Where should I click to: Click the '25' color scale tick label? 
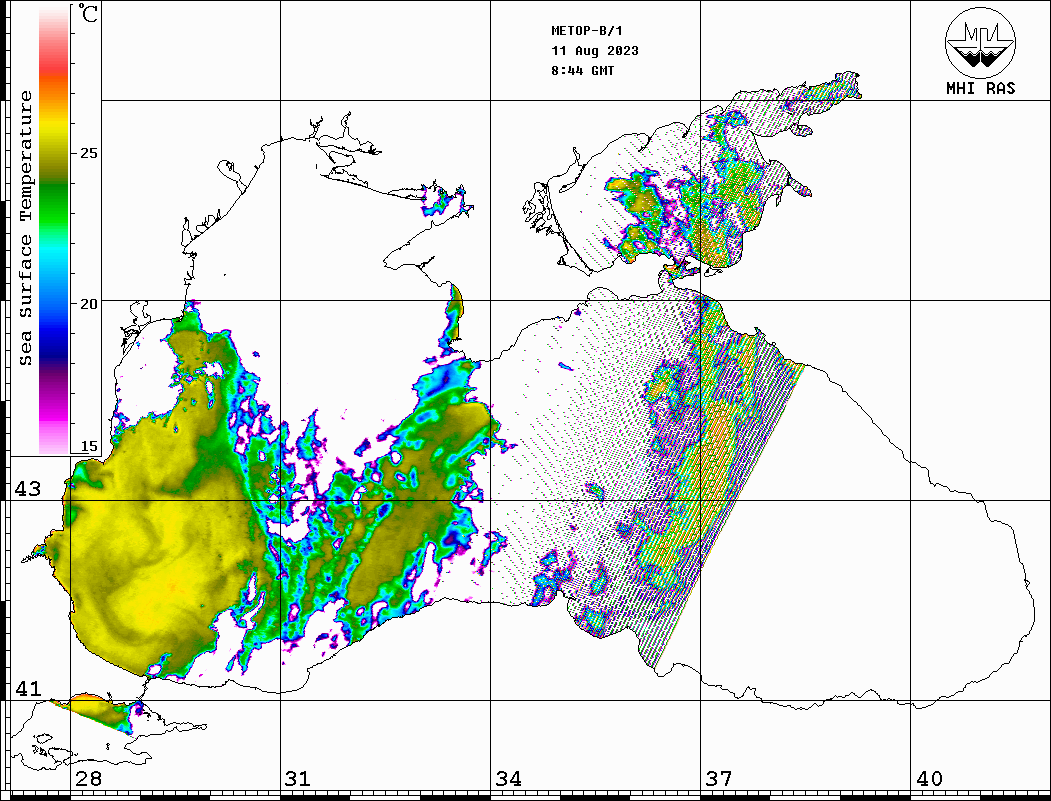point(88,153)
